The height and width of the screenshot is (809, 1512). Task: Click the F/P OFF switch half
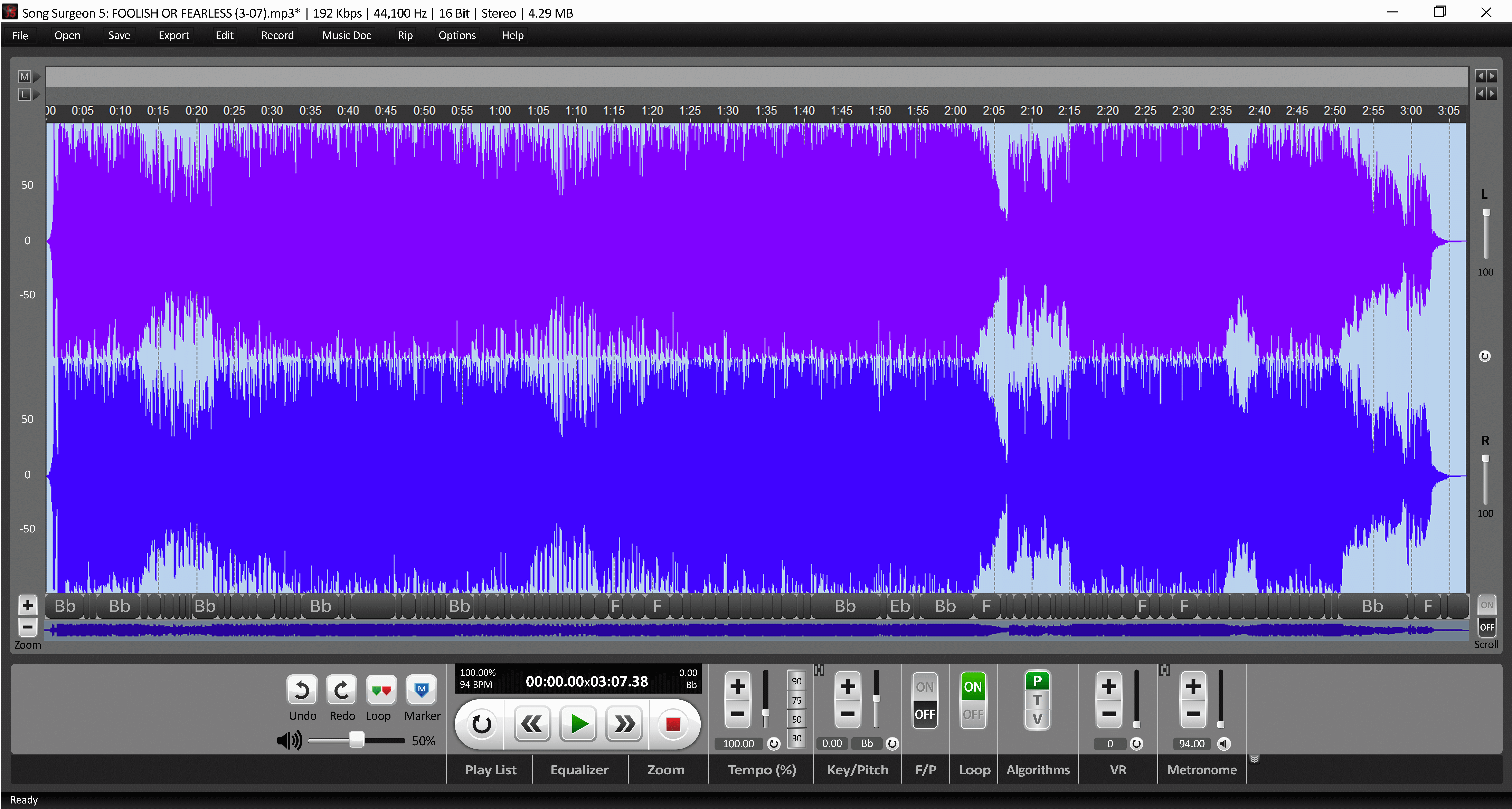(x=925, y=715)
